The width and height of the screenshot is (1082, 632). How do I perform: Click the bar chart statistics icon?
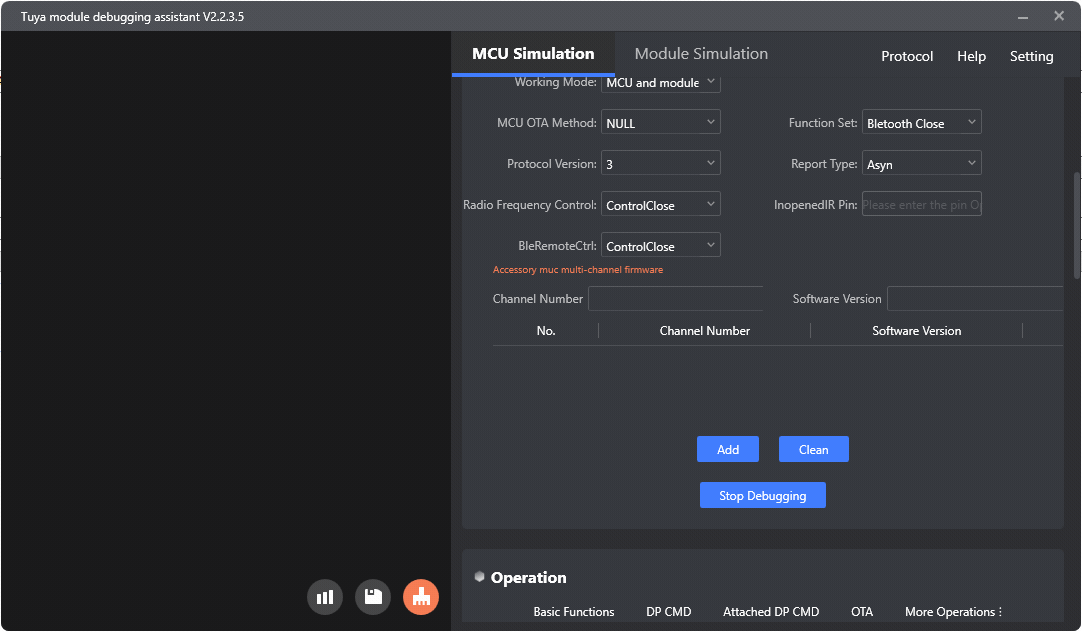(325, 597)
